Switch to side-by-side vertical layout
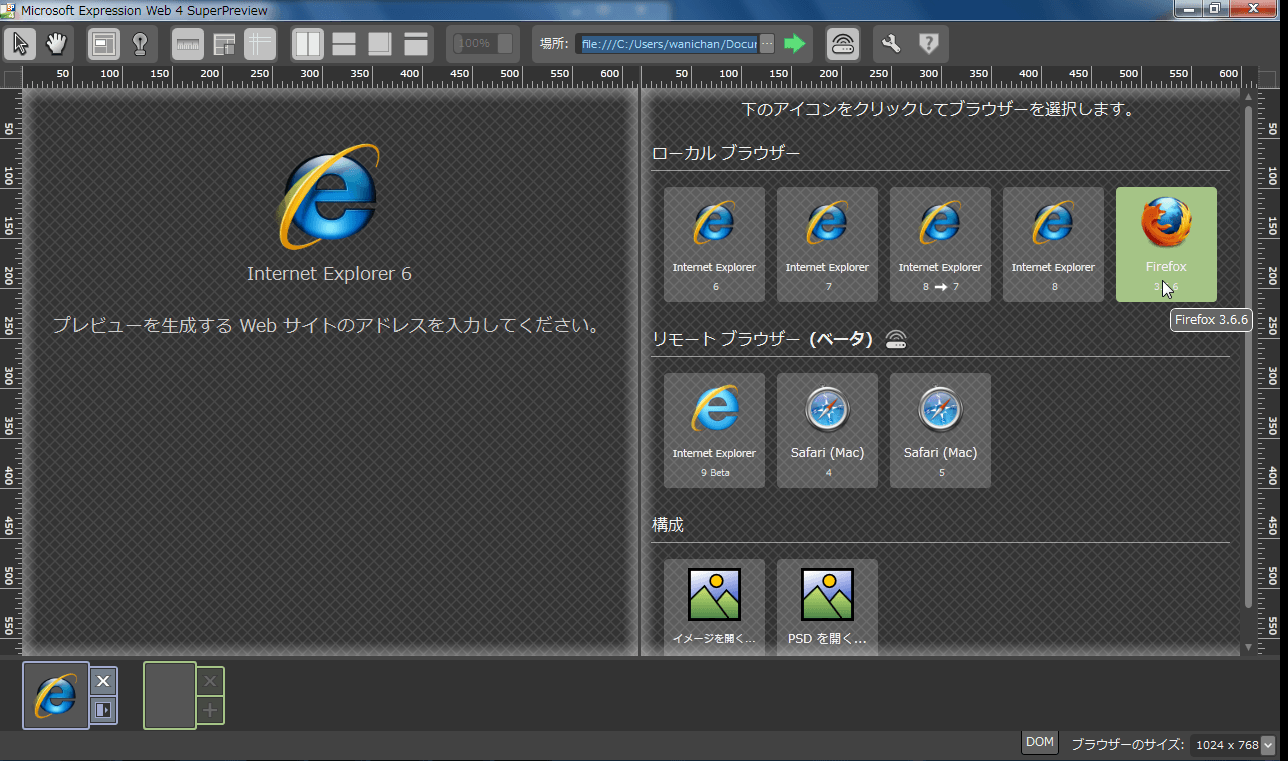Screen dimensions: 1288x761 [x=308, y=44]
